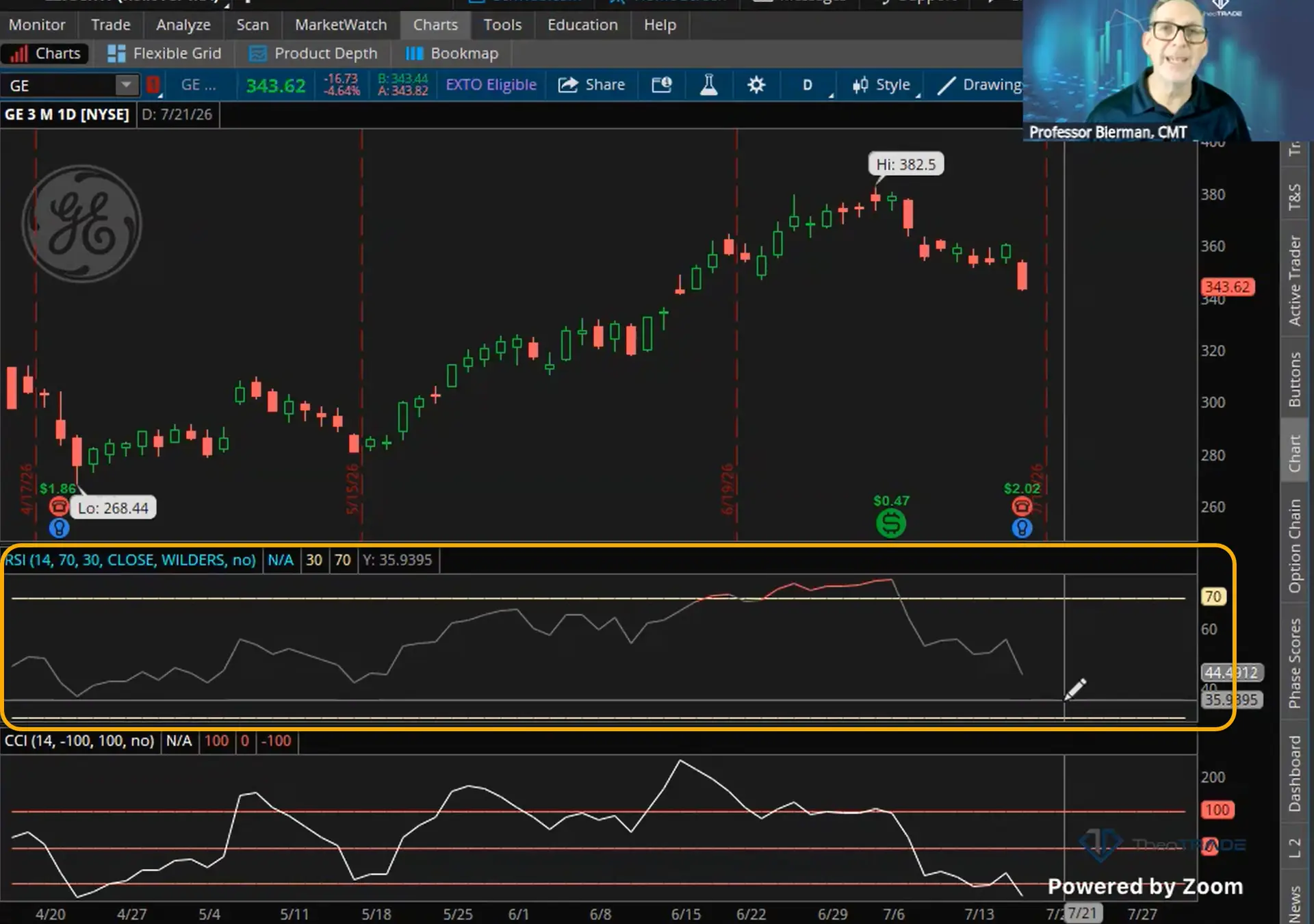Click the 70 level marker on RSI axis
The width and height of the screenshot is (1314, 924).
(x=1213, y=597)
